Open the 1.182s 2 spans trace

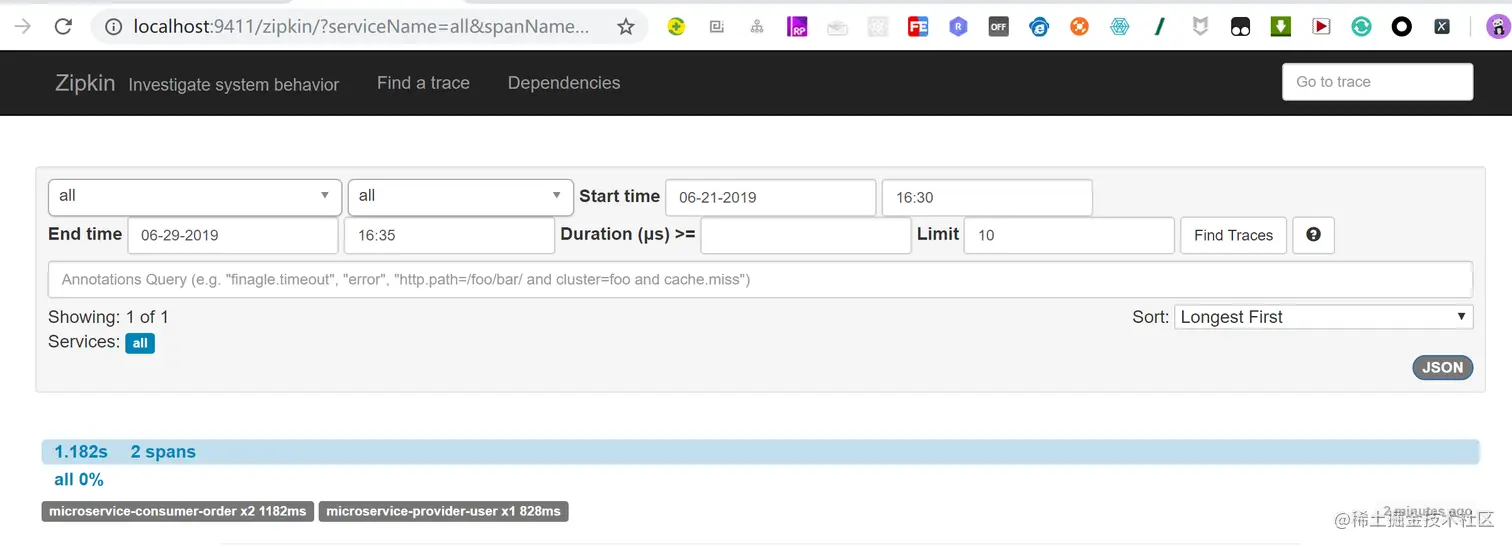(x=760, y=452)
